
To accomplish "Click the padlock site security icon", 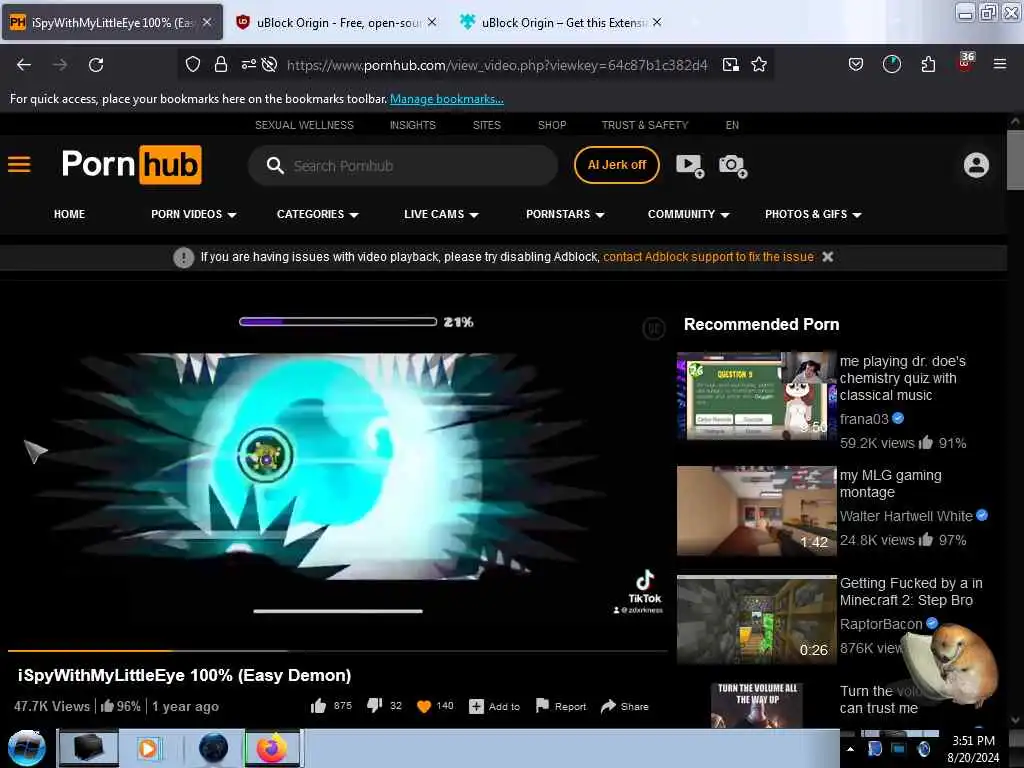I will [221, 64].
